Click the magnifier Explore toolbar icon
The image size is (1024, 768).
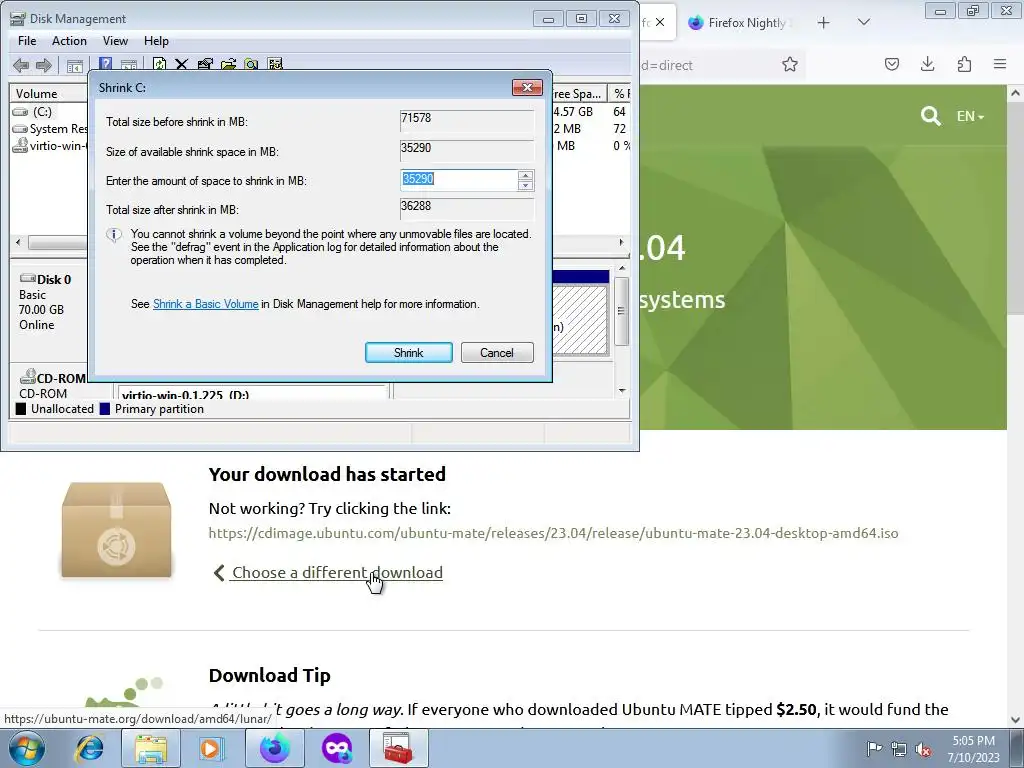[251, 64]
